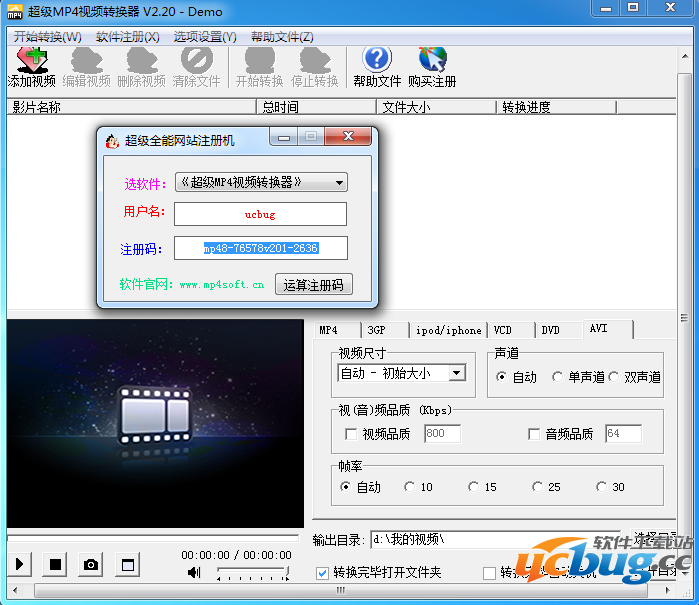Select the 自动 frame rate radio button
This screenshot has height=605, width=699.
(345, 486)
